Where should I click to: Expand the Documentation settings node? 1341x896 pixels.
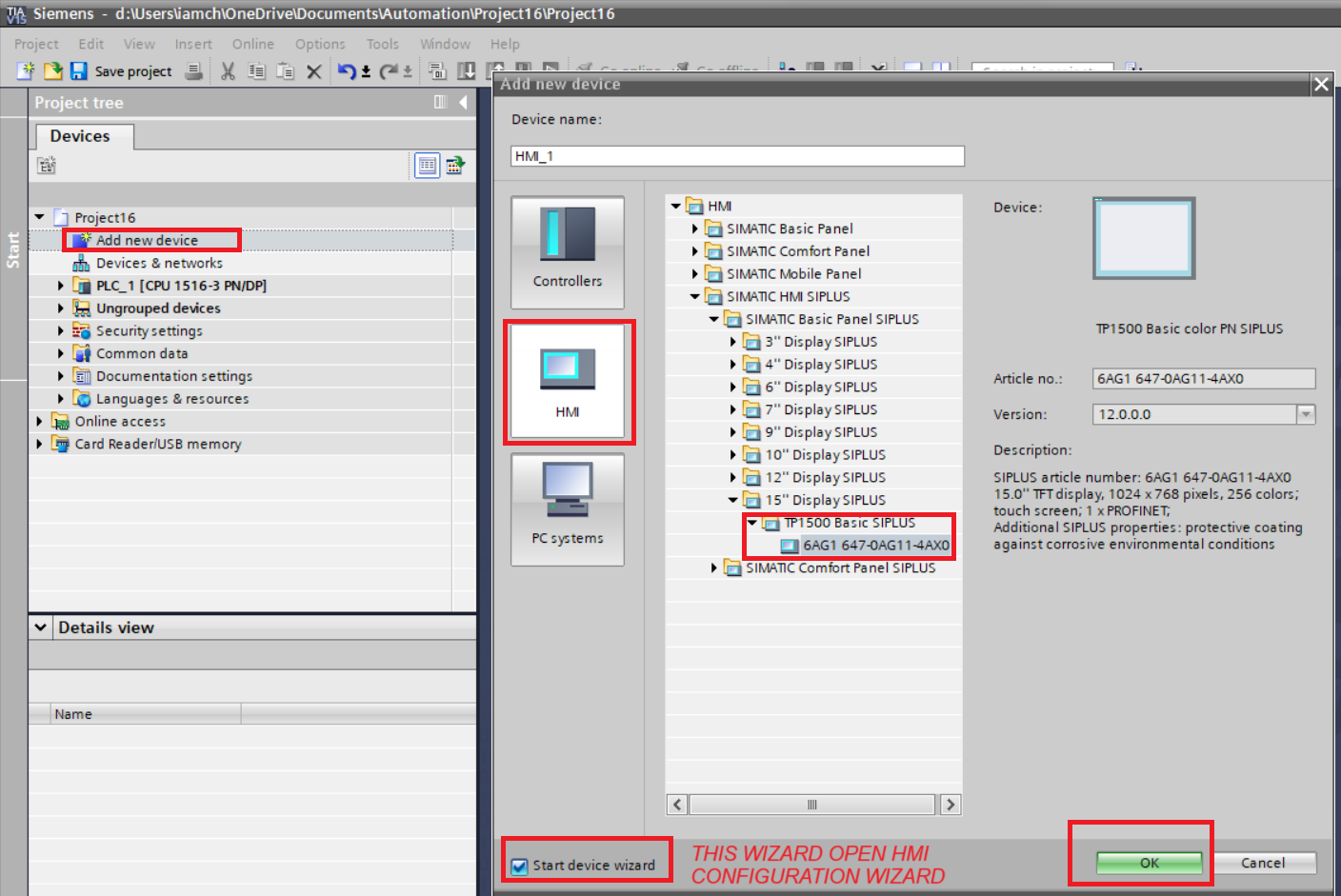click(61, 376)
